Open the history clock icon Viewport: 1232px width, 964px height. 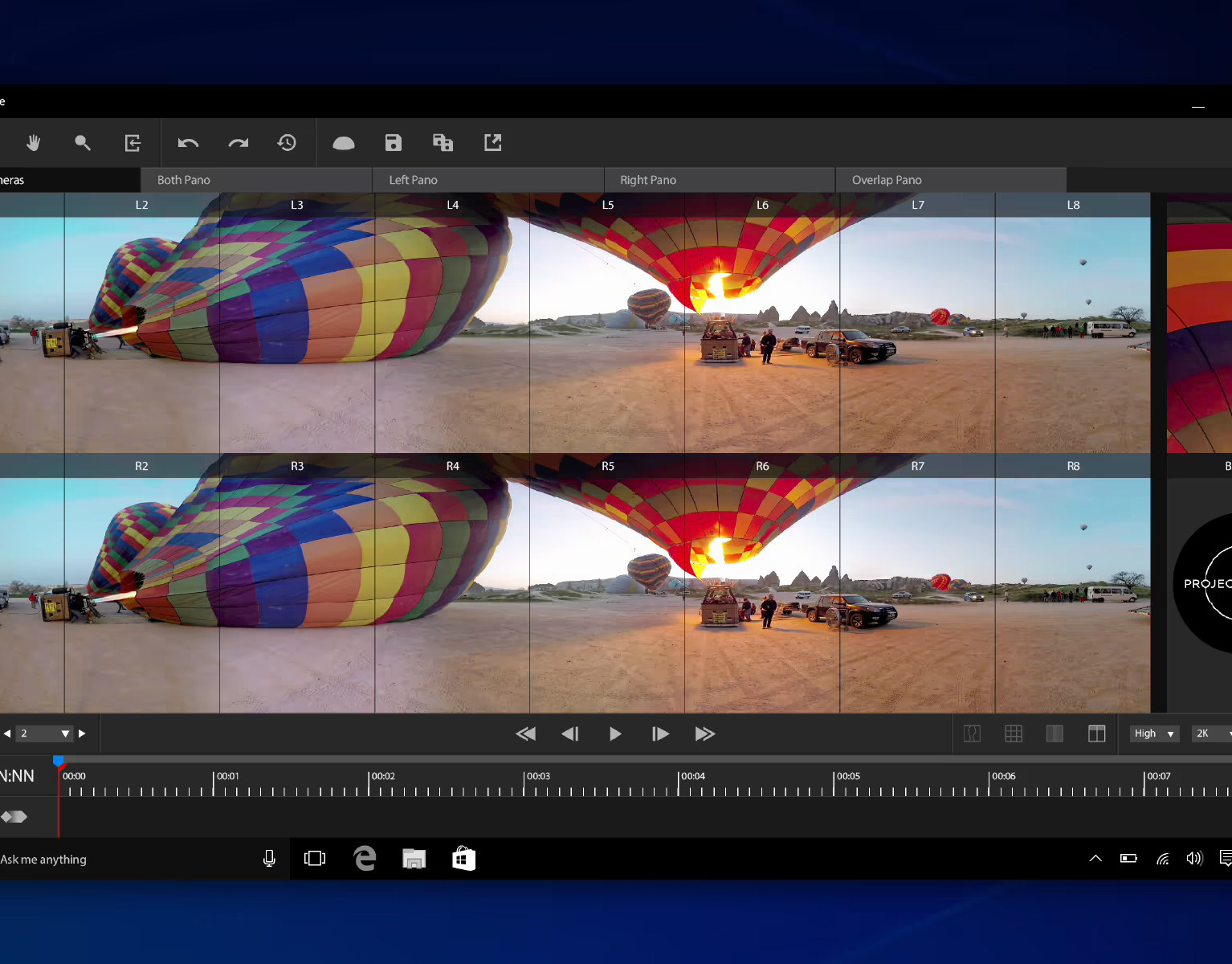287,143
